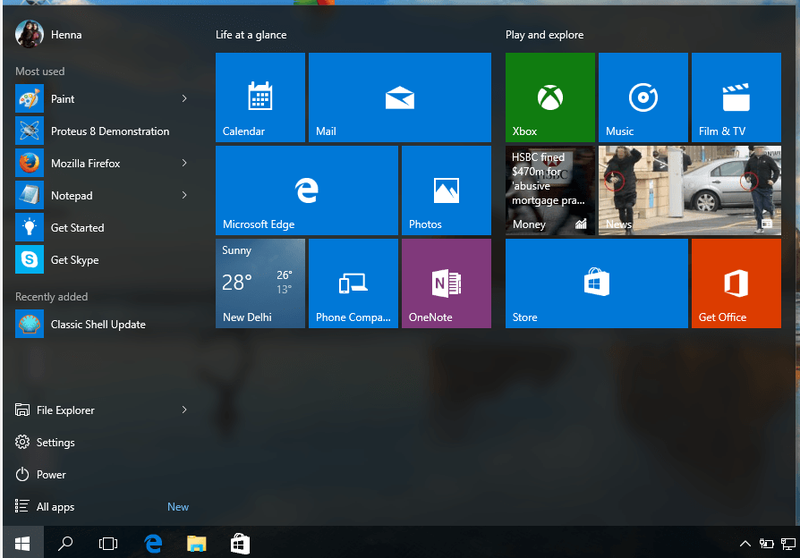Click the New label beside All apps
Image resolution: width=800 pixels, height=558 pixels.
click(178, 506)
